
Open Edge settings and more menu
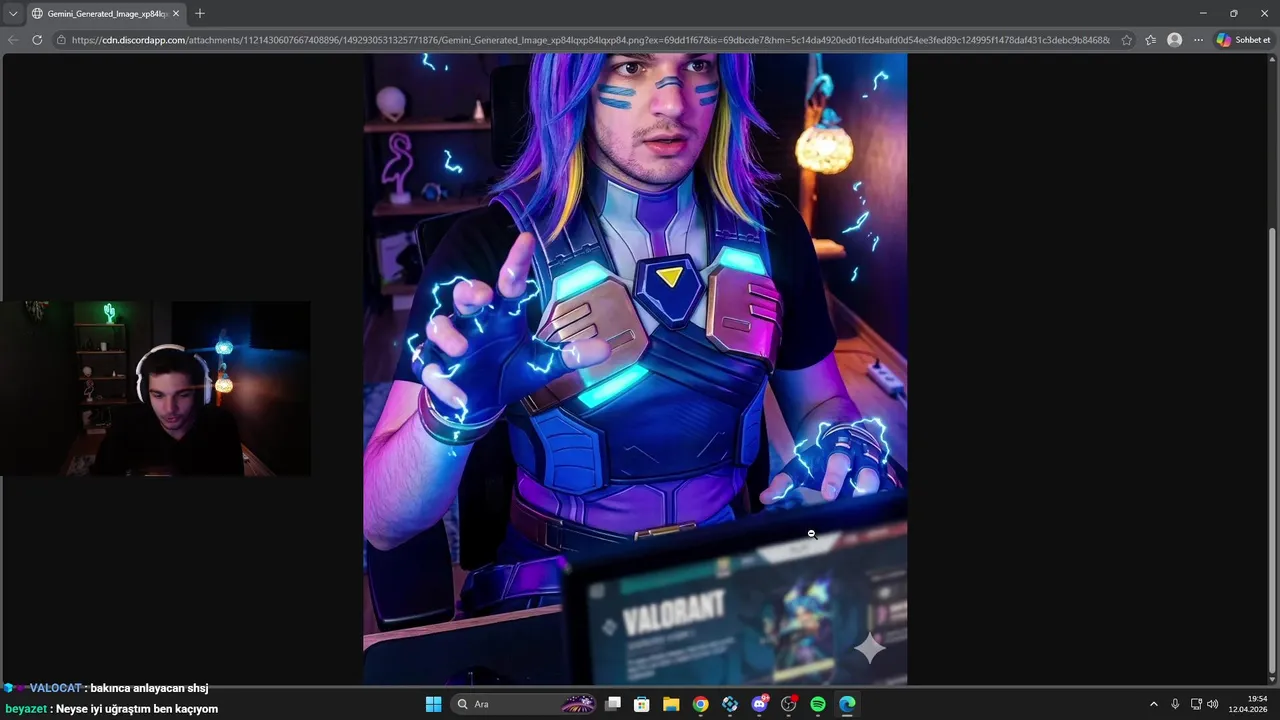click(1198, 40)
